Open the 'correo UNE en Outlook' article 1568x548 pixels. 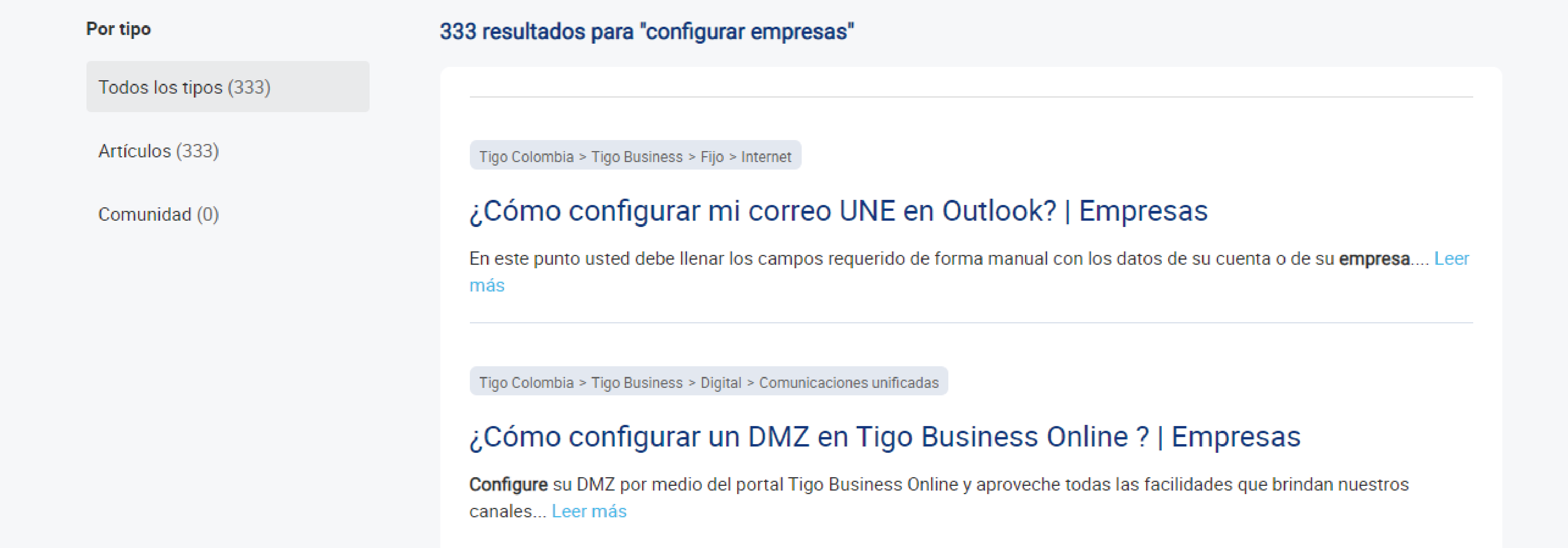(x=838, y=211)
